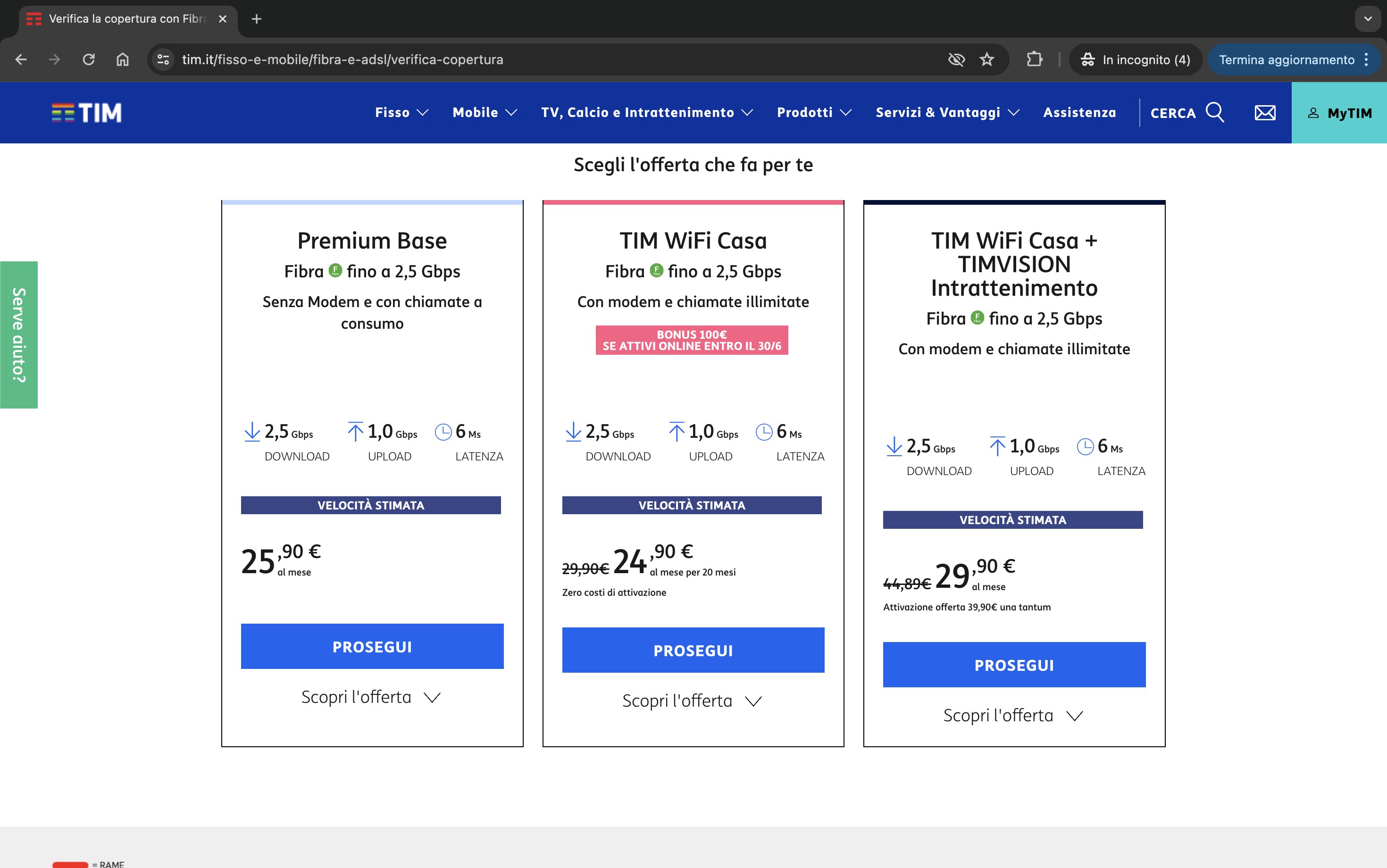This screenshot has width=1387, height=868.
Task: Open the envelope contact icon
Action: click(x=1265, y=113)
